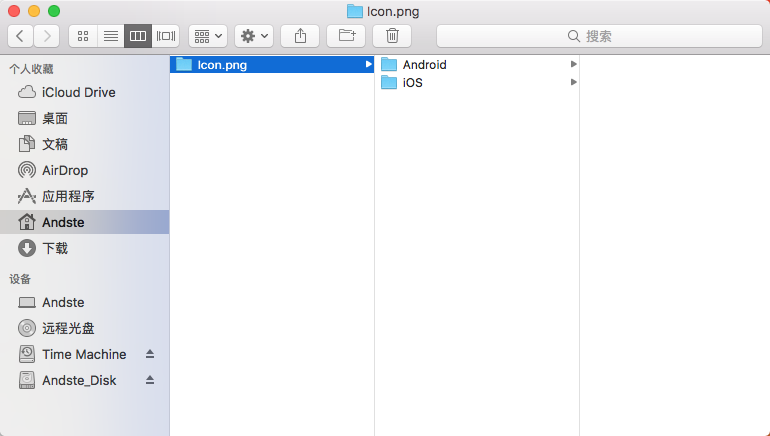Select Time Machine disk in sidebar
770x436 pixels.
[84, 354]
